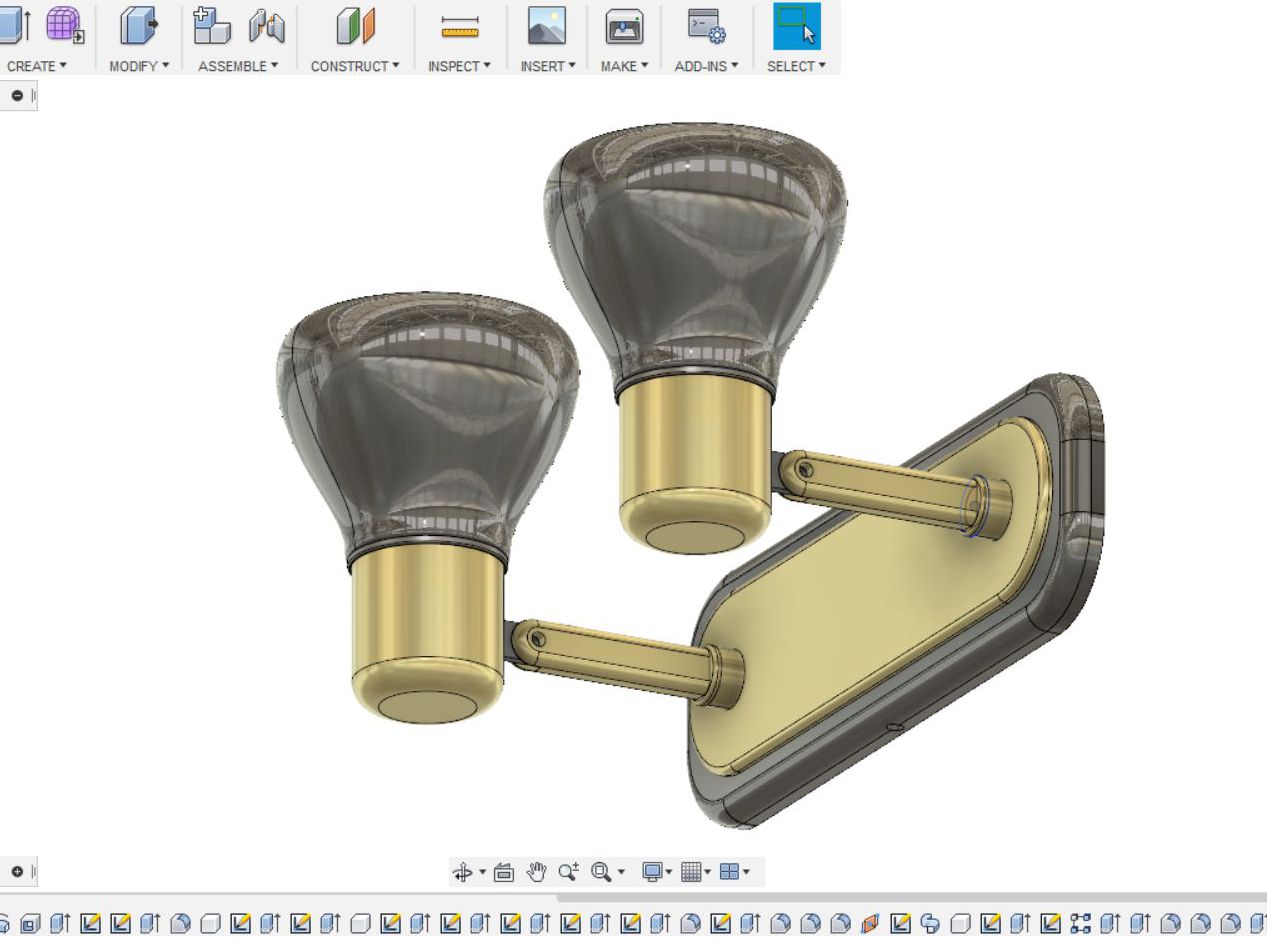The width and height of the screenshot is (1267, 939).
Task: Select the Zoom tool
Action: (567, 870)
